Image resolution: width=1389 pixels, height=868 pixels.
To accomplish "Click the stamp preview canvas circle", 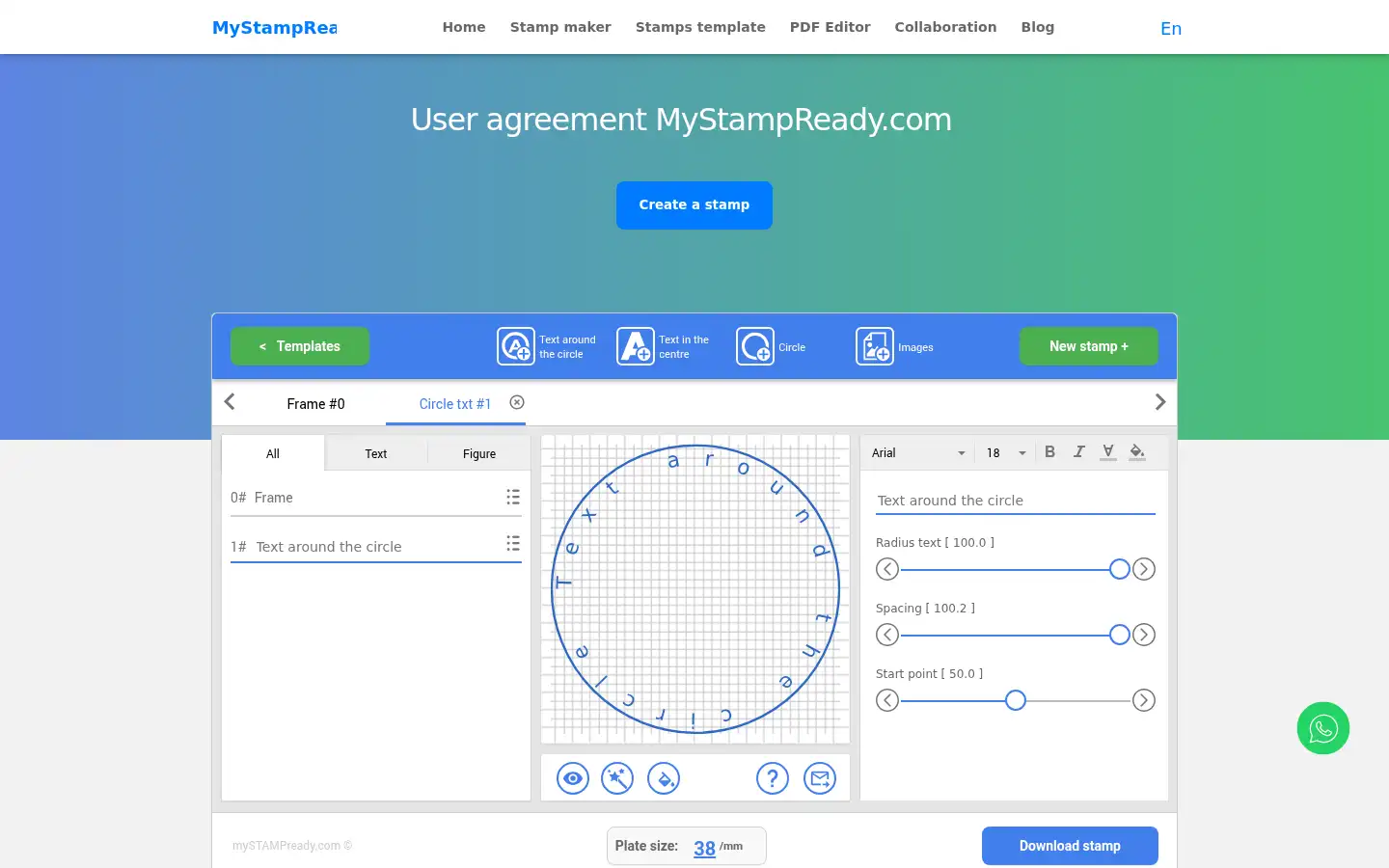I will pyautogui.click(x=695, y=588).
